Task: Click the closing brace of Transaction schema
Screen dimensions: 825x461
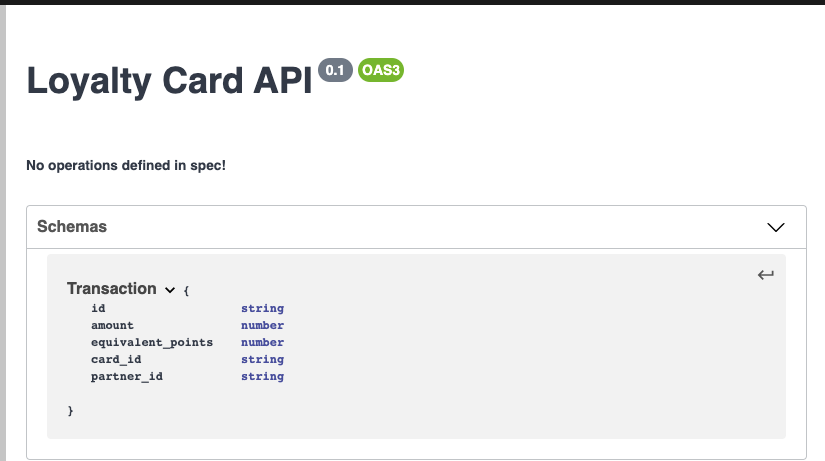Action: 70,410
